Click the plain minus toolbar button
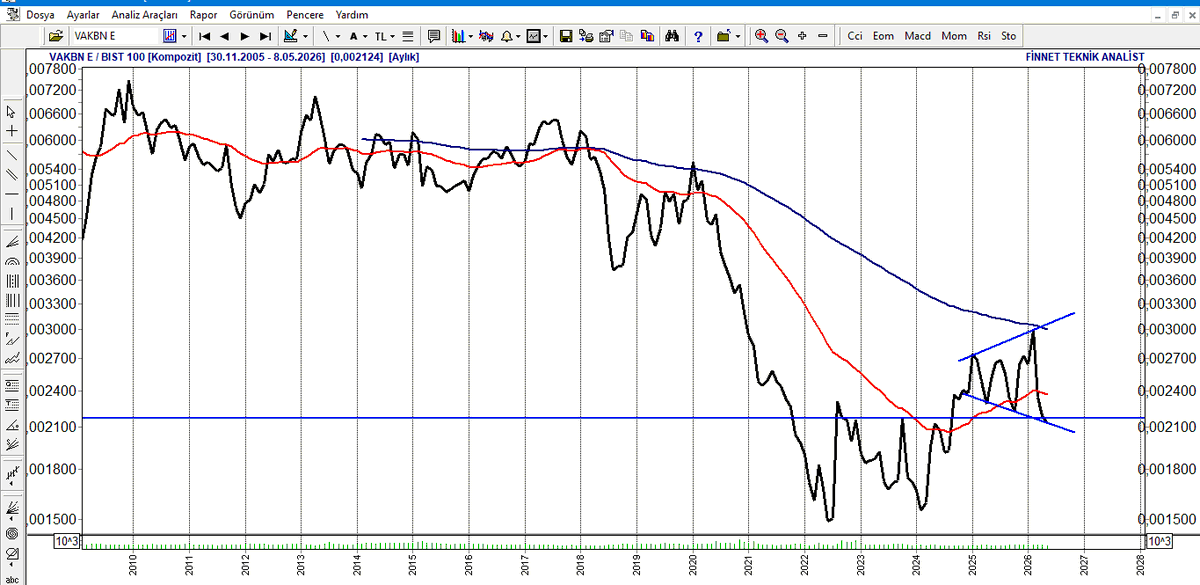This screenshot has height=585, width=1200. click(822, 36)
